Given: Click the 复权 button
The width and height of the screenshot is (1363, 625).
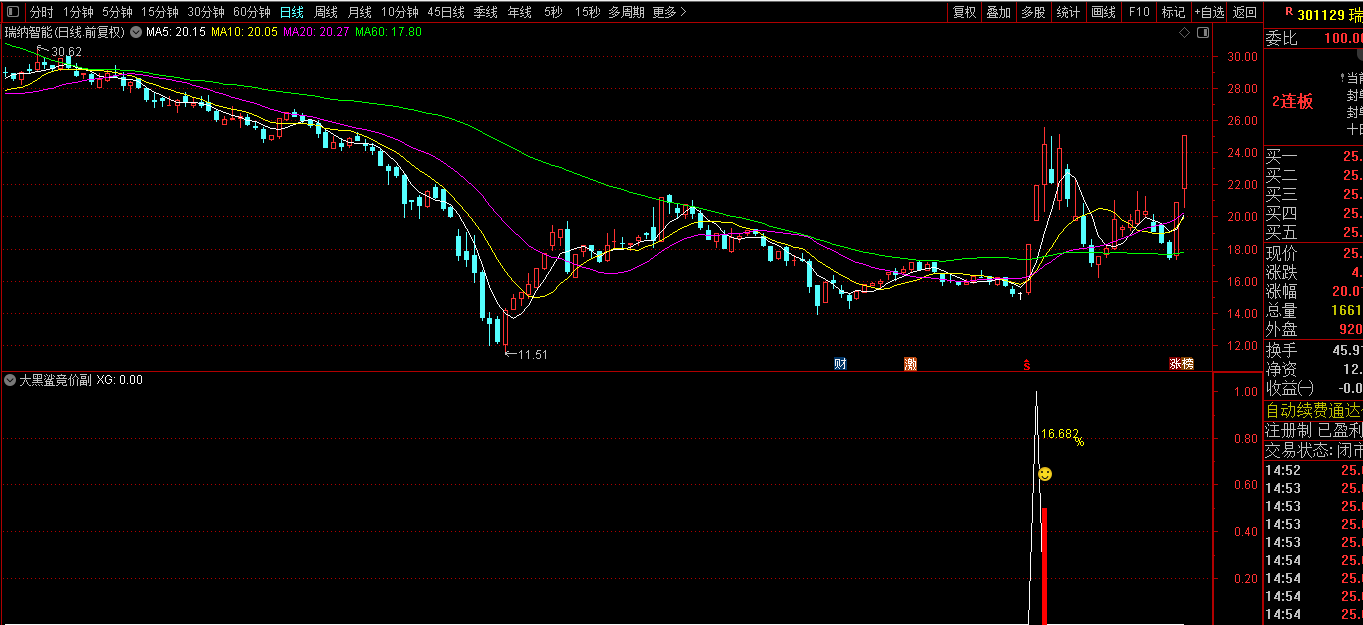Looking at the screenshot, I should coord(964,12).
